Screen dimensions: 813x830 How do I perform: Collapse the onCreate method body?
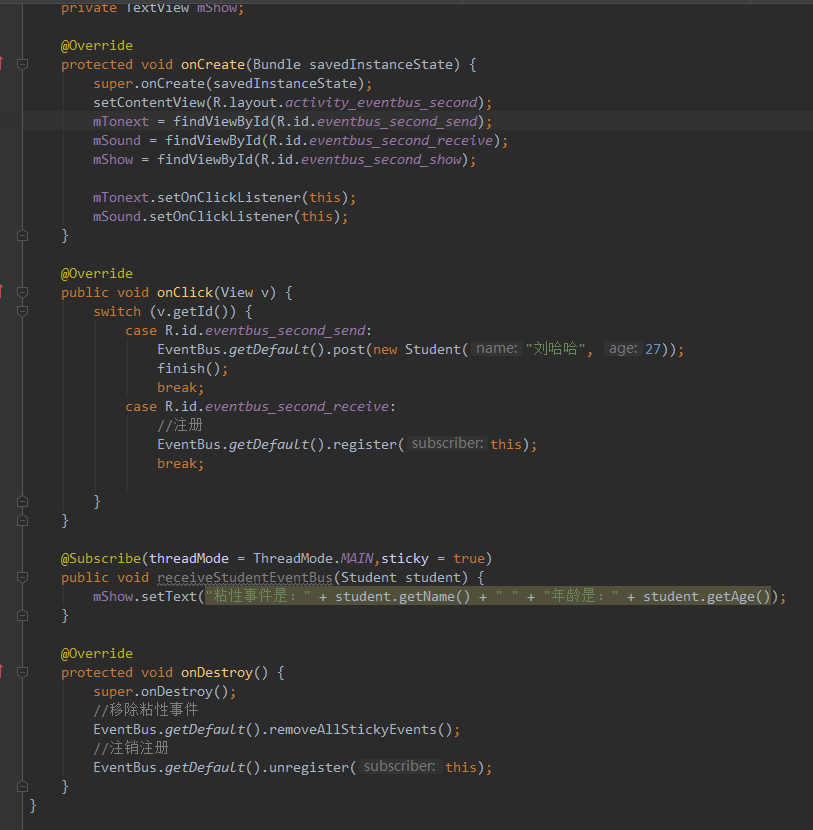[x=22, y=64]
